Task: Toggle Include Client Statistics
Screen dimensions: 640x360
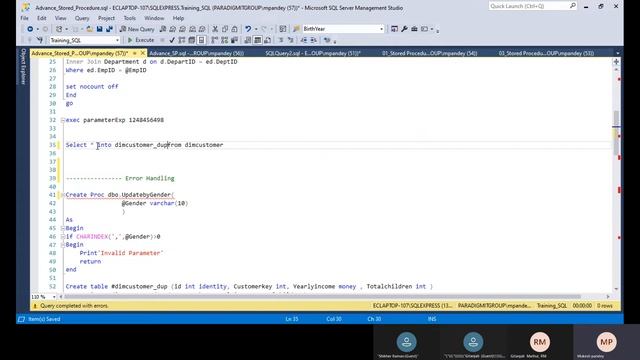Action: pyautogui.click(x=234, y=40)
